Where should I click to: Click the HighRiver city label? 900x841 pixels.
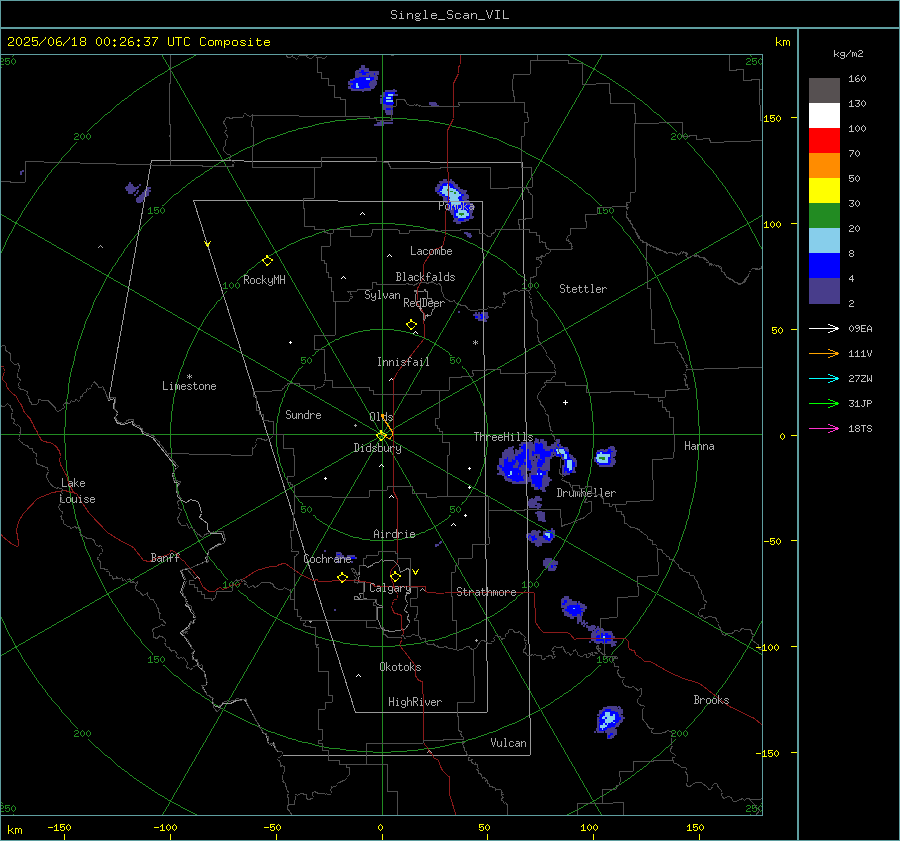(415, 702)
